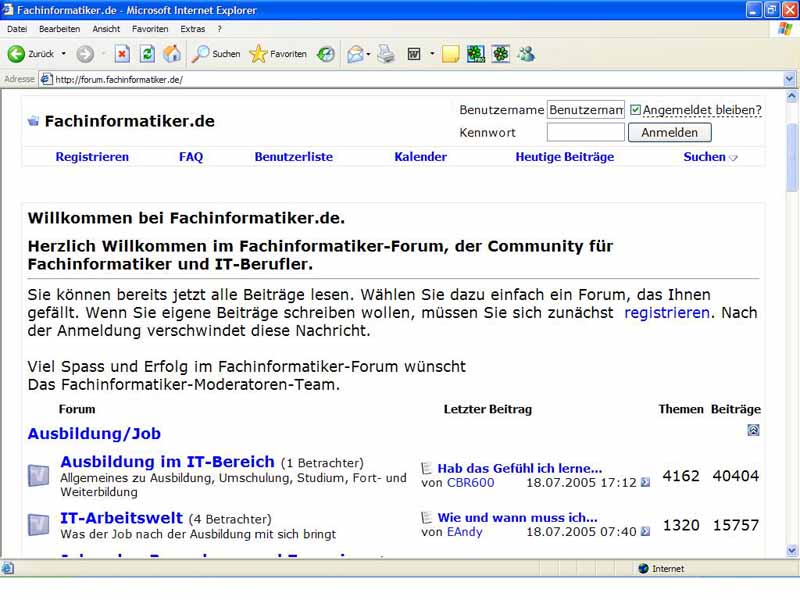Open the Ansicht menu
The width and height of the screenshot is (800, 600).
pos(106,29)
